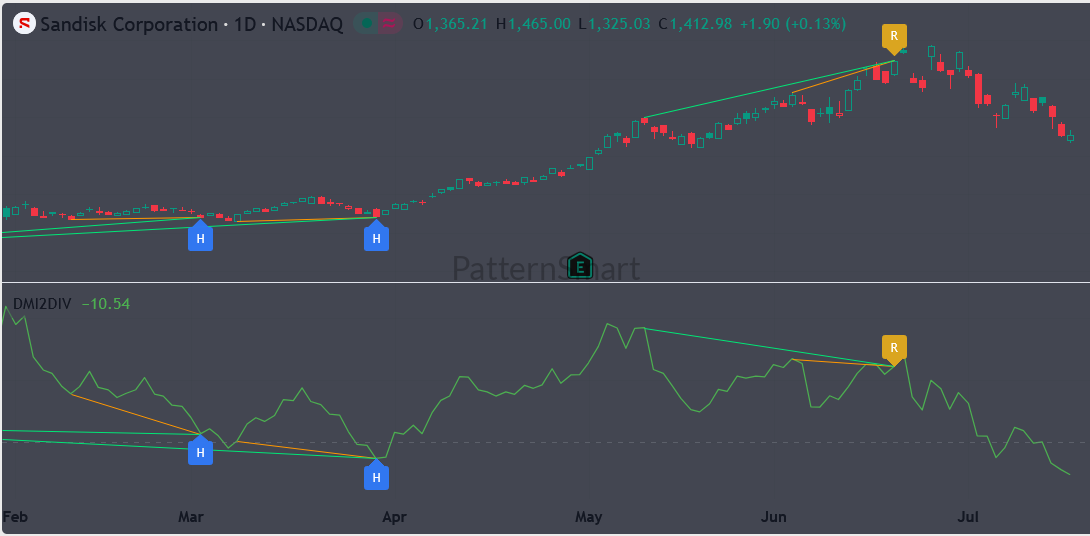Select the March H marker in DMI2DIV pane
Screen dimensions: 1090x536
[x=200, y=450]
